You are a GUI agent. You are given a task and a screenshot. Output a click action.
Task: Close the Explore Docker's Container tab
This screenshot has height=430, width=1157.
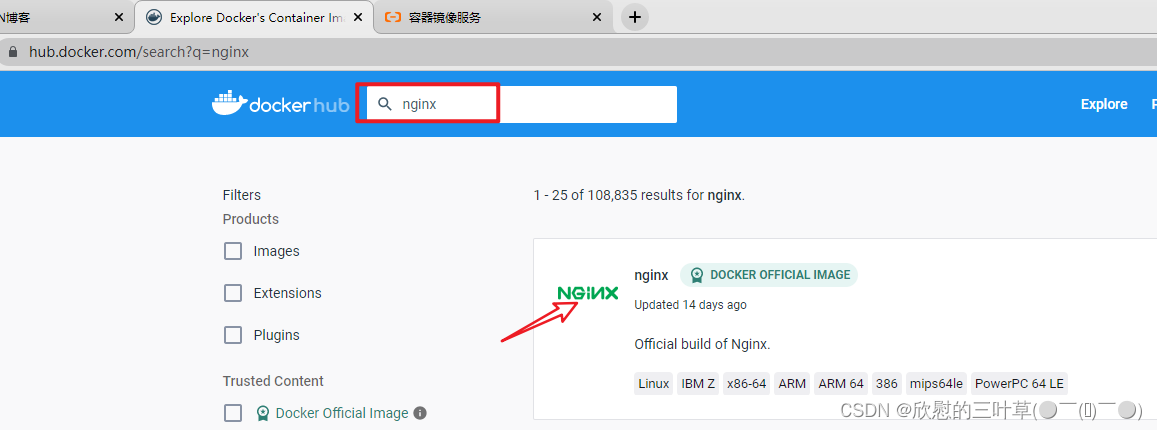[x=359, y=17]
